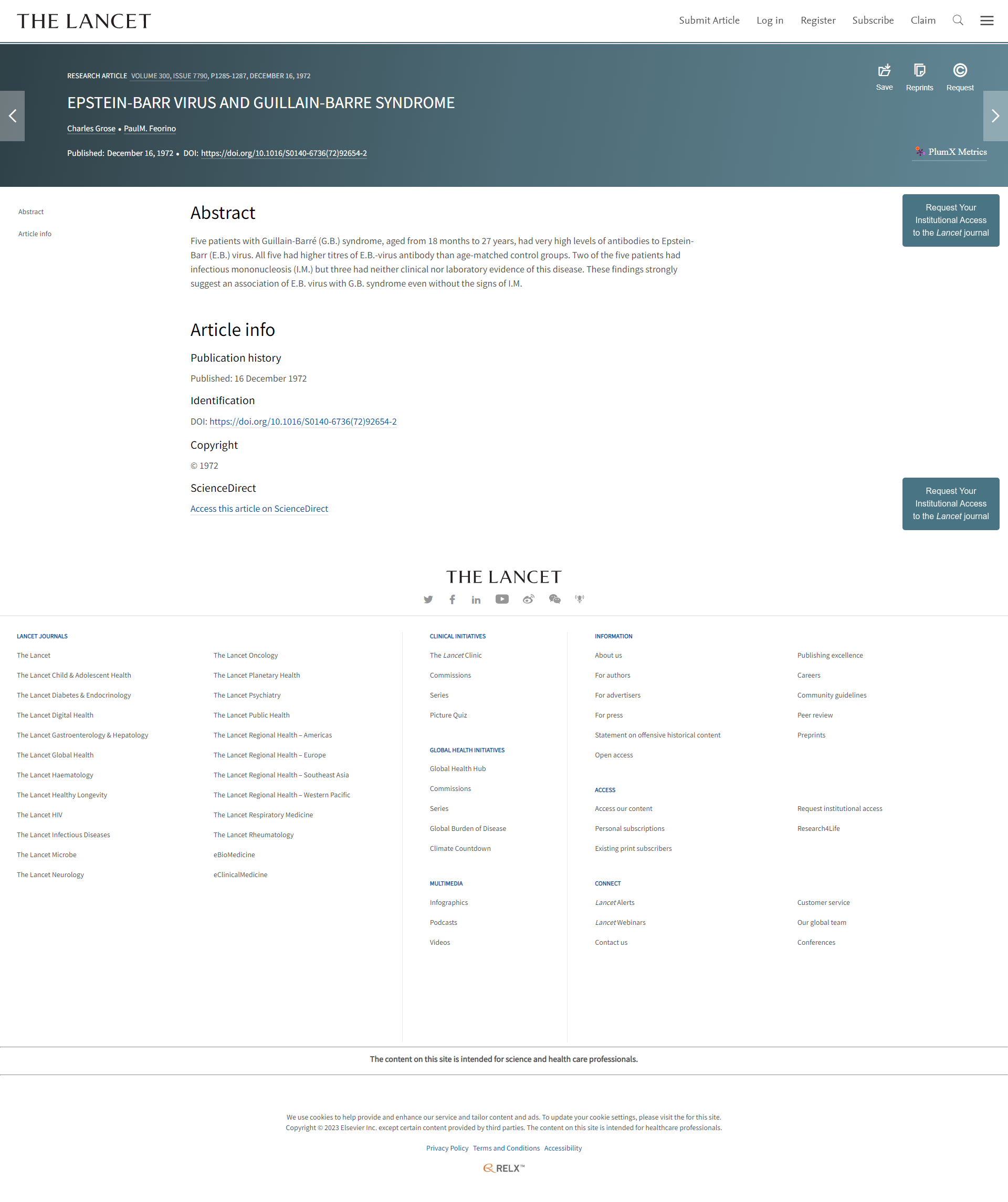Open The Lancet YouTube icon
The height and width of the screenshot is (1202, 1008).
pos(502,599)
